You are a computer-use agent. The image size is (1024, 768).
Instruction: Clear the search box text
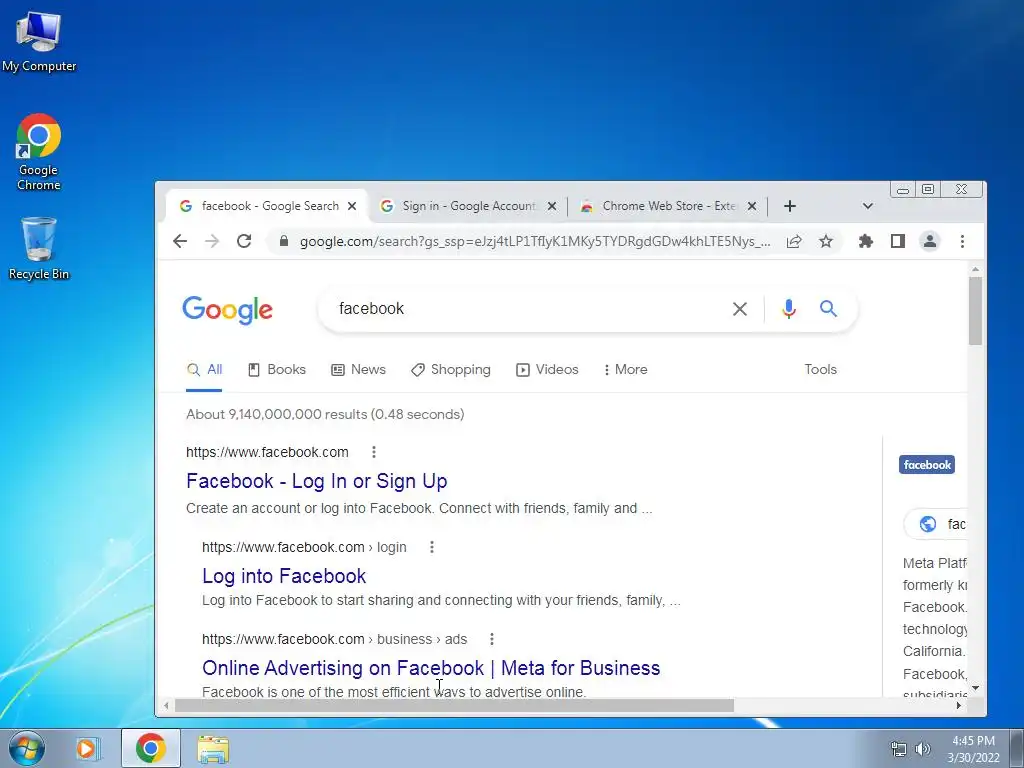point(740,309)
